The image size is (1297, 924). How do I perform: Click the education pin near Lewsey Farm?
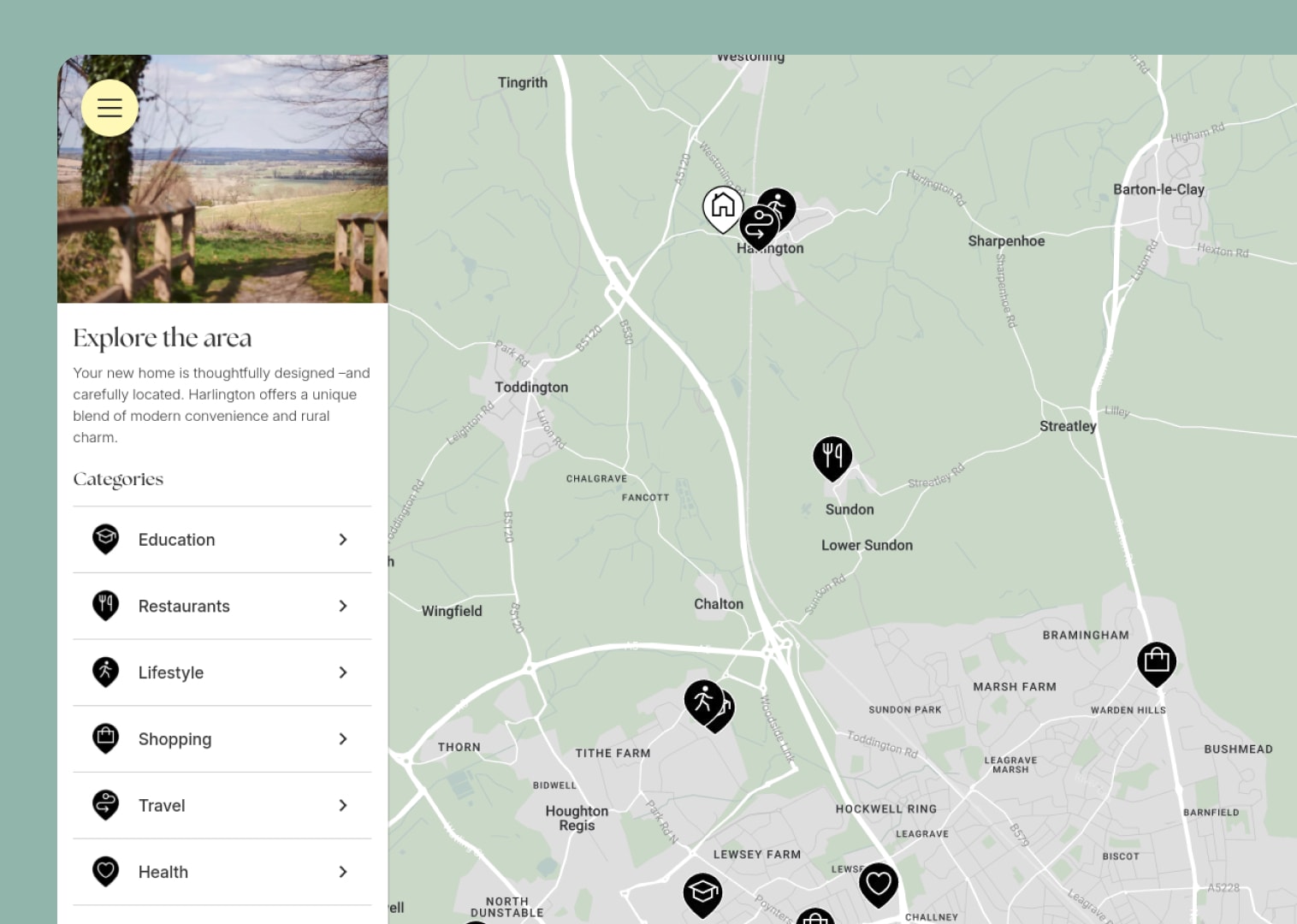click(702, 892)
